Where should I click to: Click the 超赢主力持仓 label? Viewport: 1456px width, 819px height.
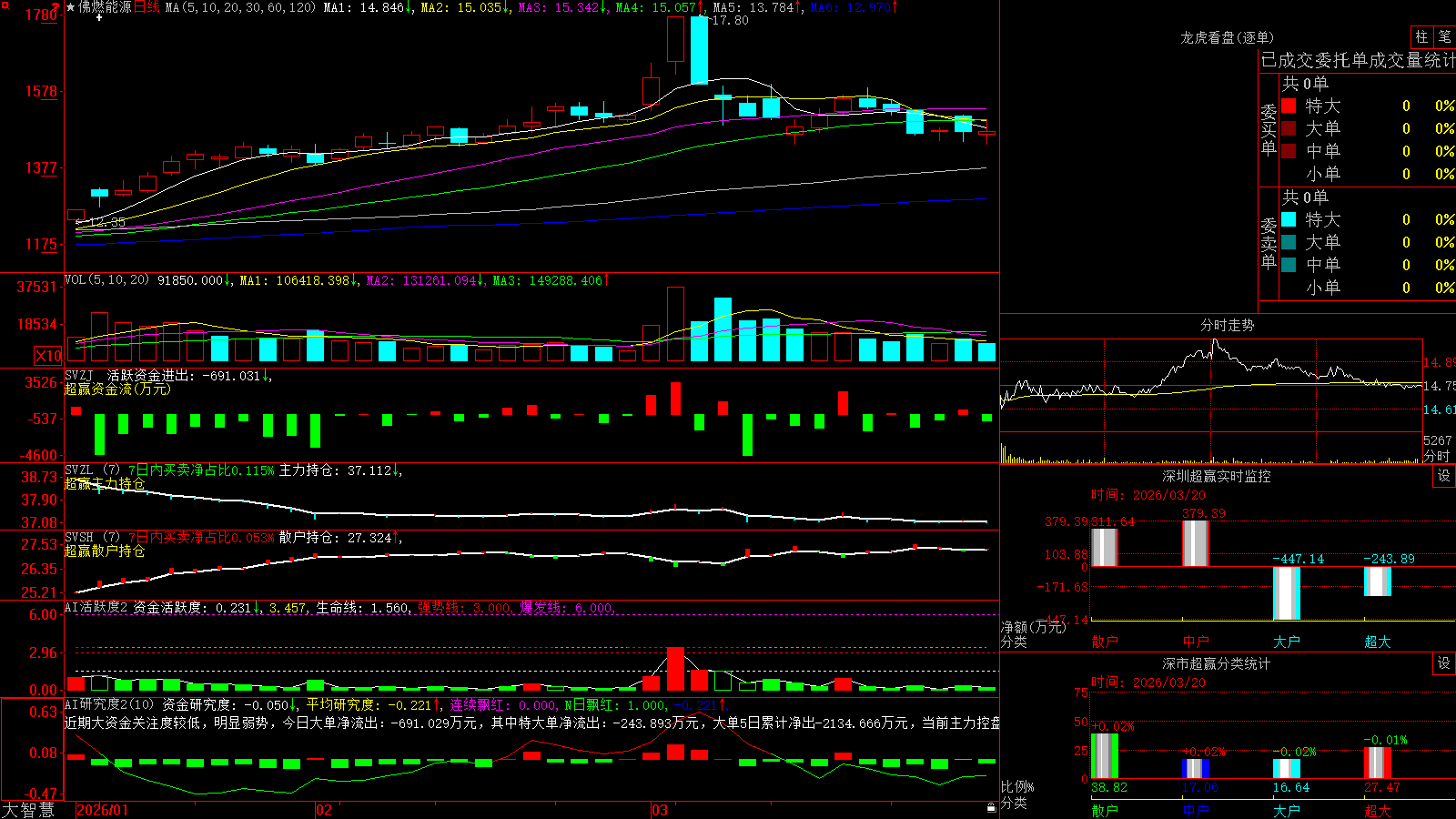click(105, 483)
